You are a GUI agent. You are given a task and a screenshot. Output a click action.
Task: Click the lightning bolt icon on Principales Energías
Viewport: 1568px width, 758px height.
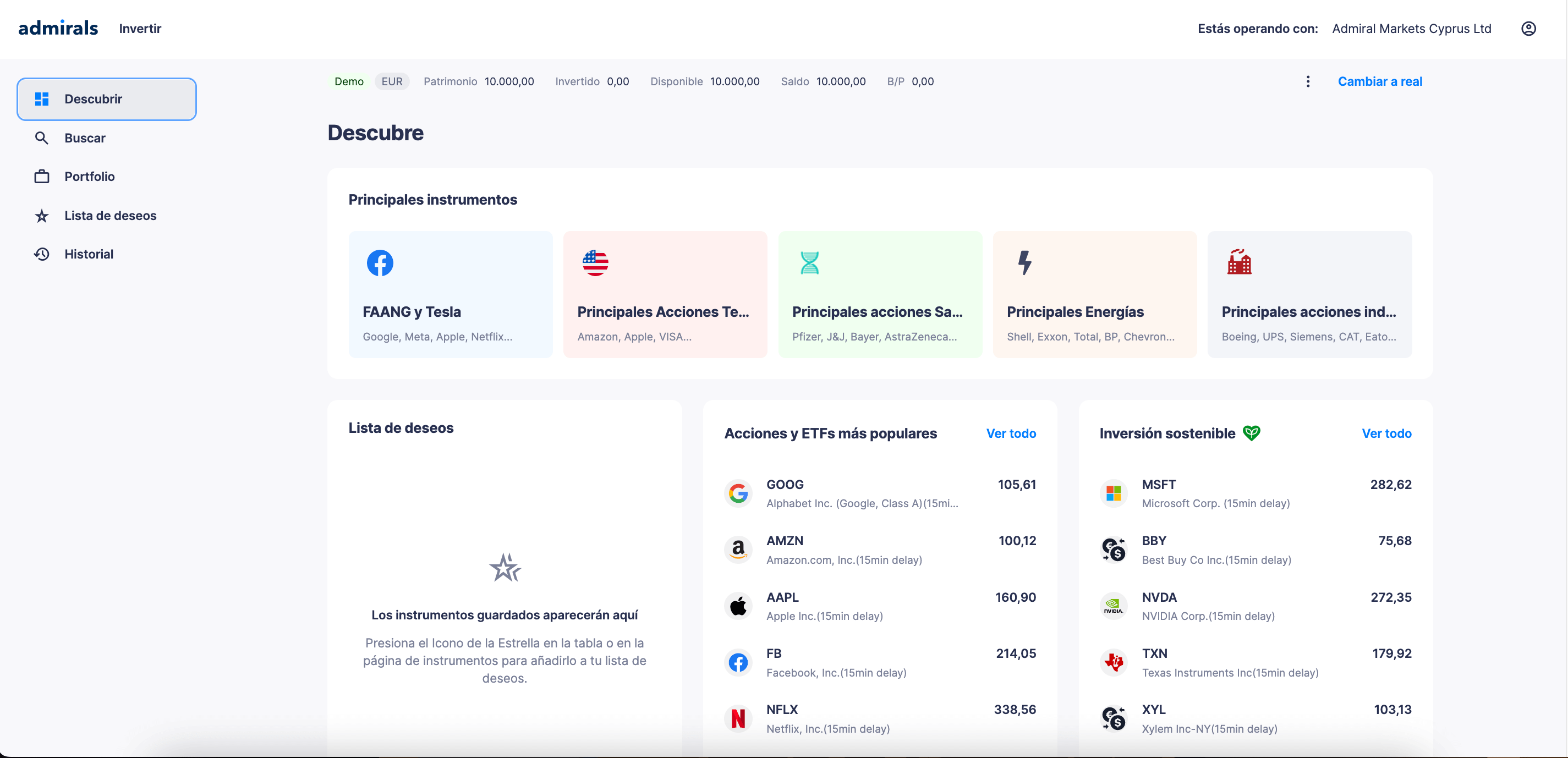[x=1024, y=263]
